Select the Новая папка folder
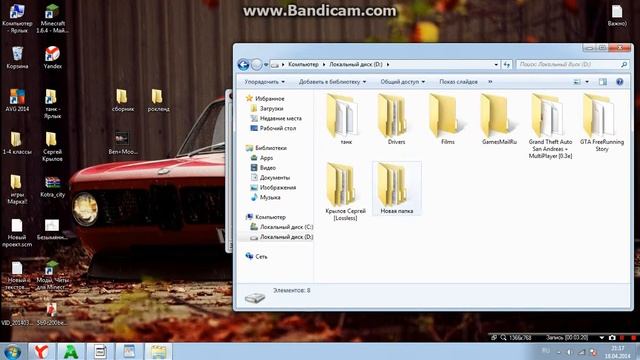The width and height of the screenshot is (640, 360). pos(396,188)
